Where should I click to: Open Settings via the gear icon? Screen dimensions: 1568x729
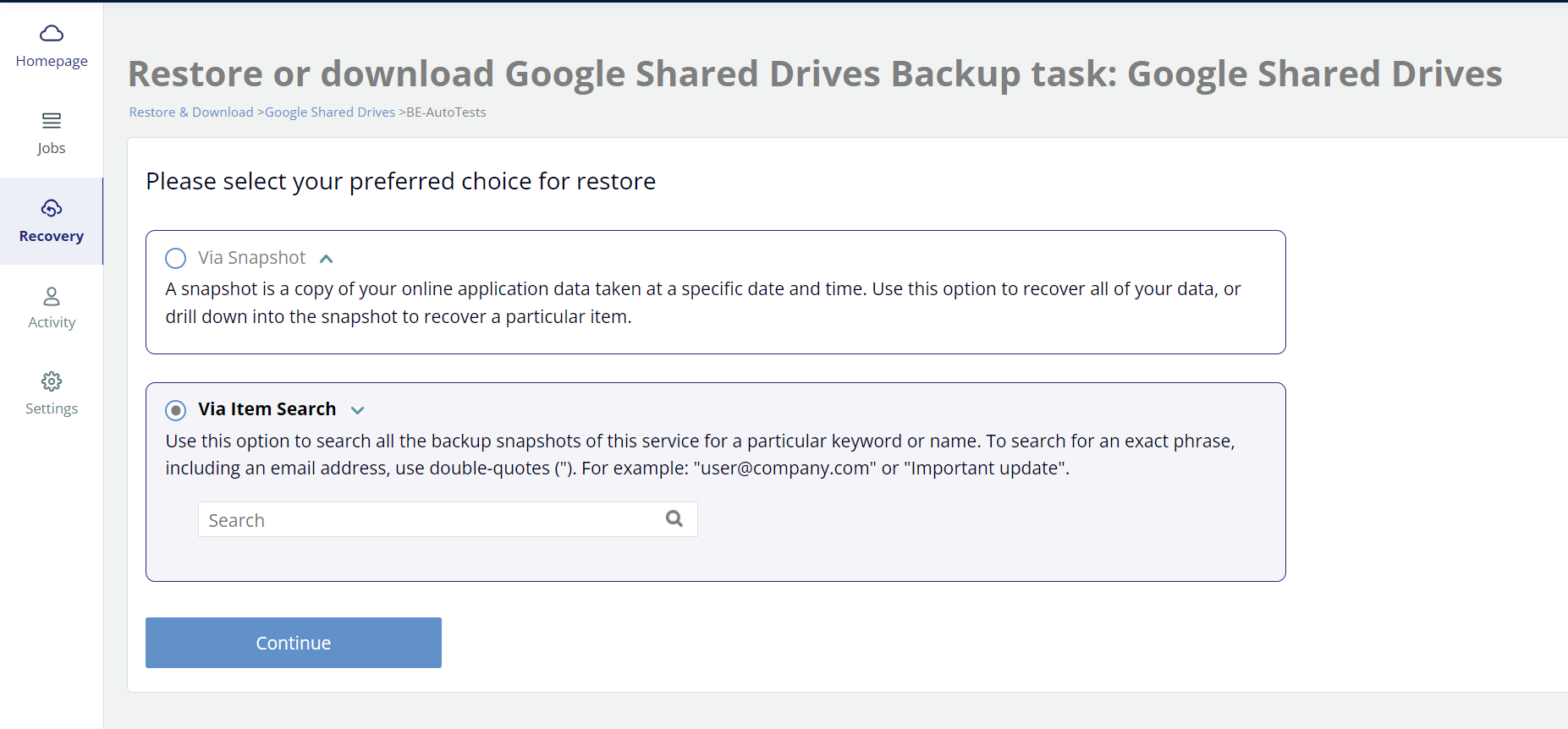point(52,381)
